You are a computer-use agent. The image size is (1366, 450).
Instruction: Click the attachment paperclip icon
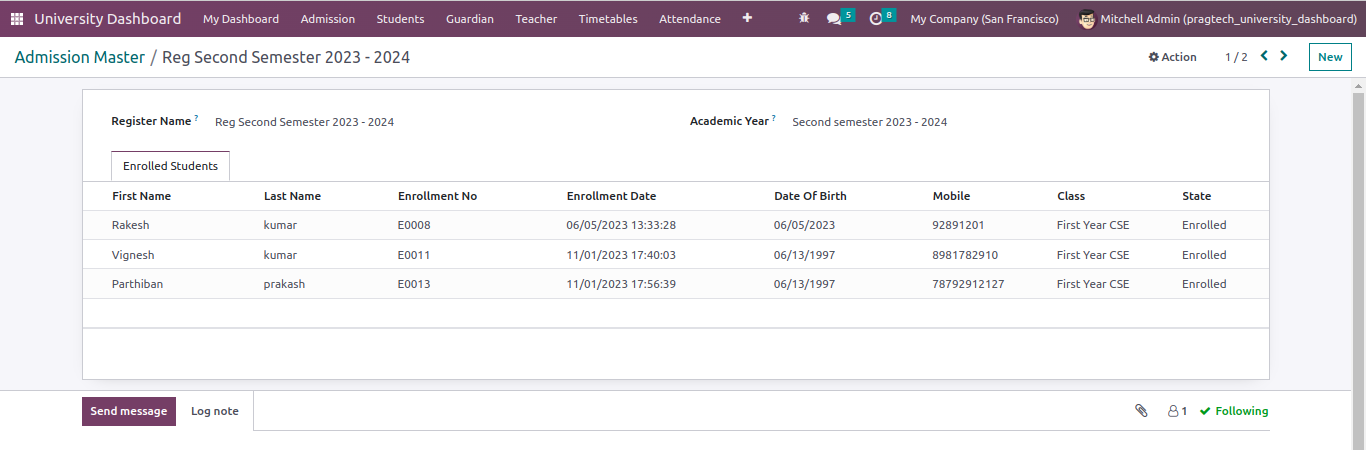click(1141, 411)
